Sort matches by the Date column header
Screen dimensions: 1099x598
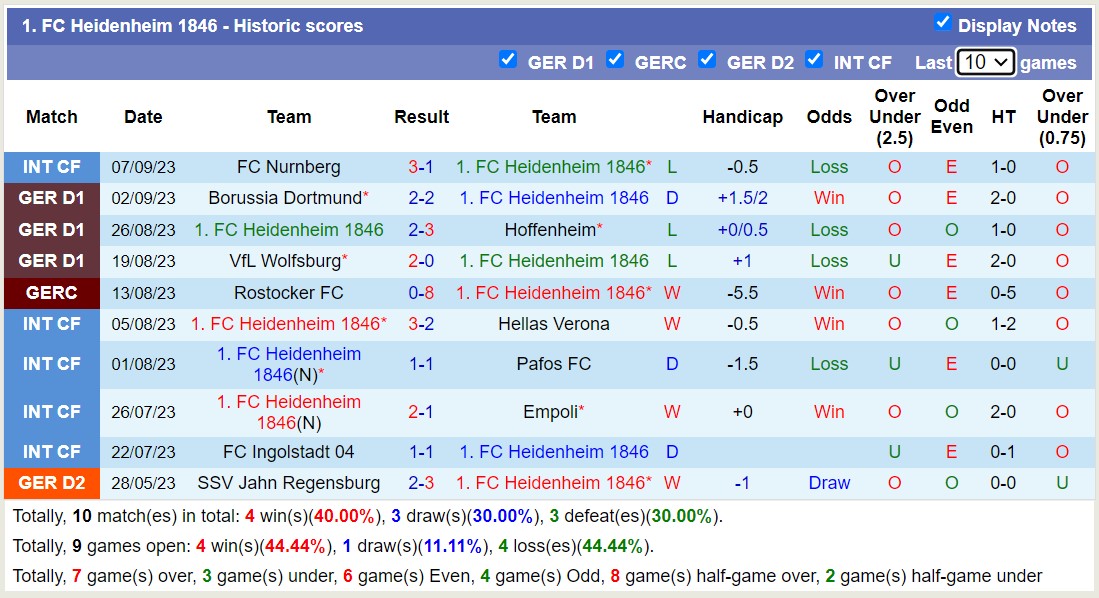pos(143,117)
